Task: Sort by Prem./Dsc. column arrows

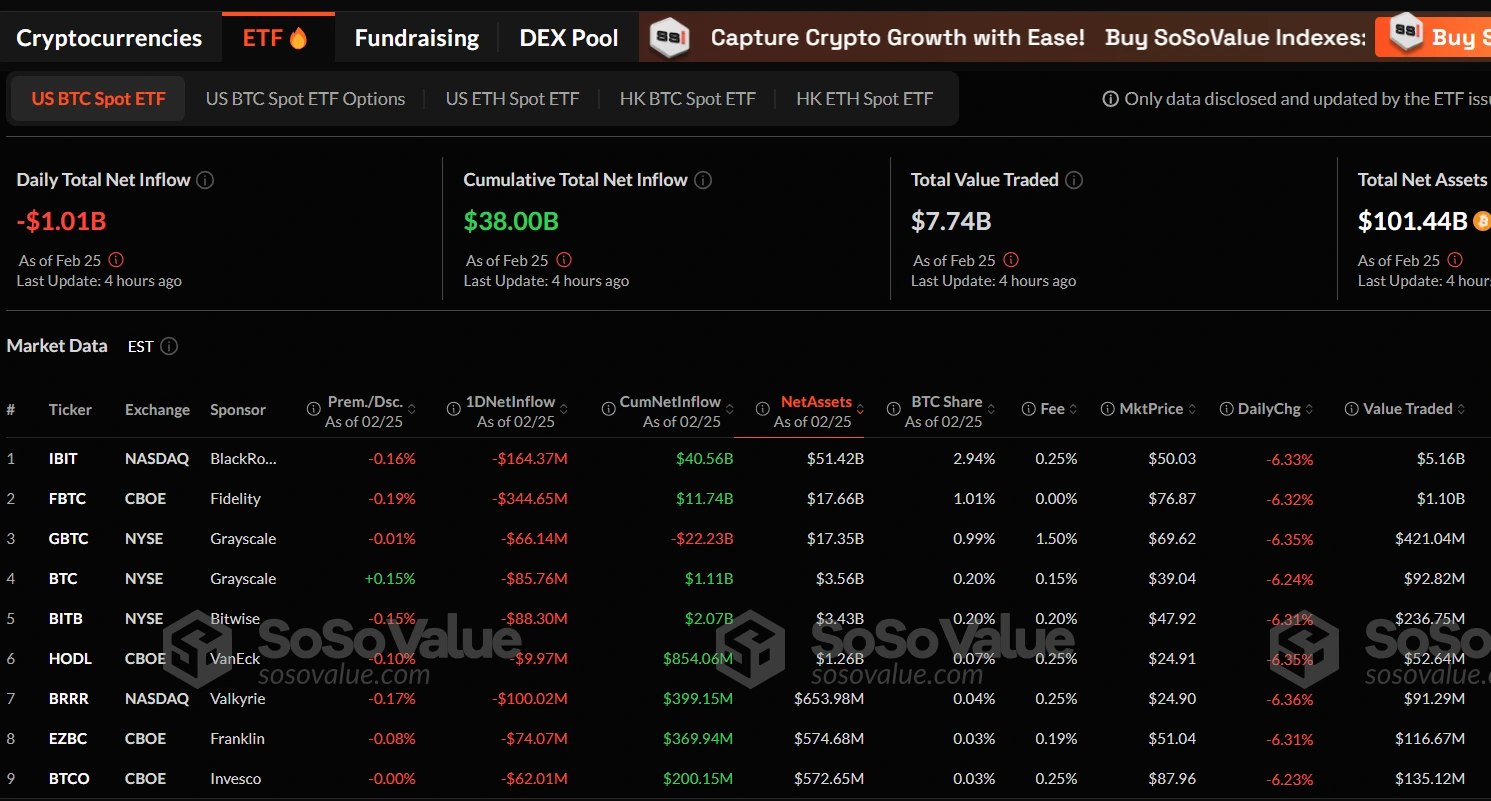Action: pyautogui.click(x=411, y=409)
